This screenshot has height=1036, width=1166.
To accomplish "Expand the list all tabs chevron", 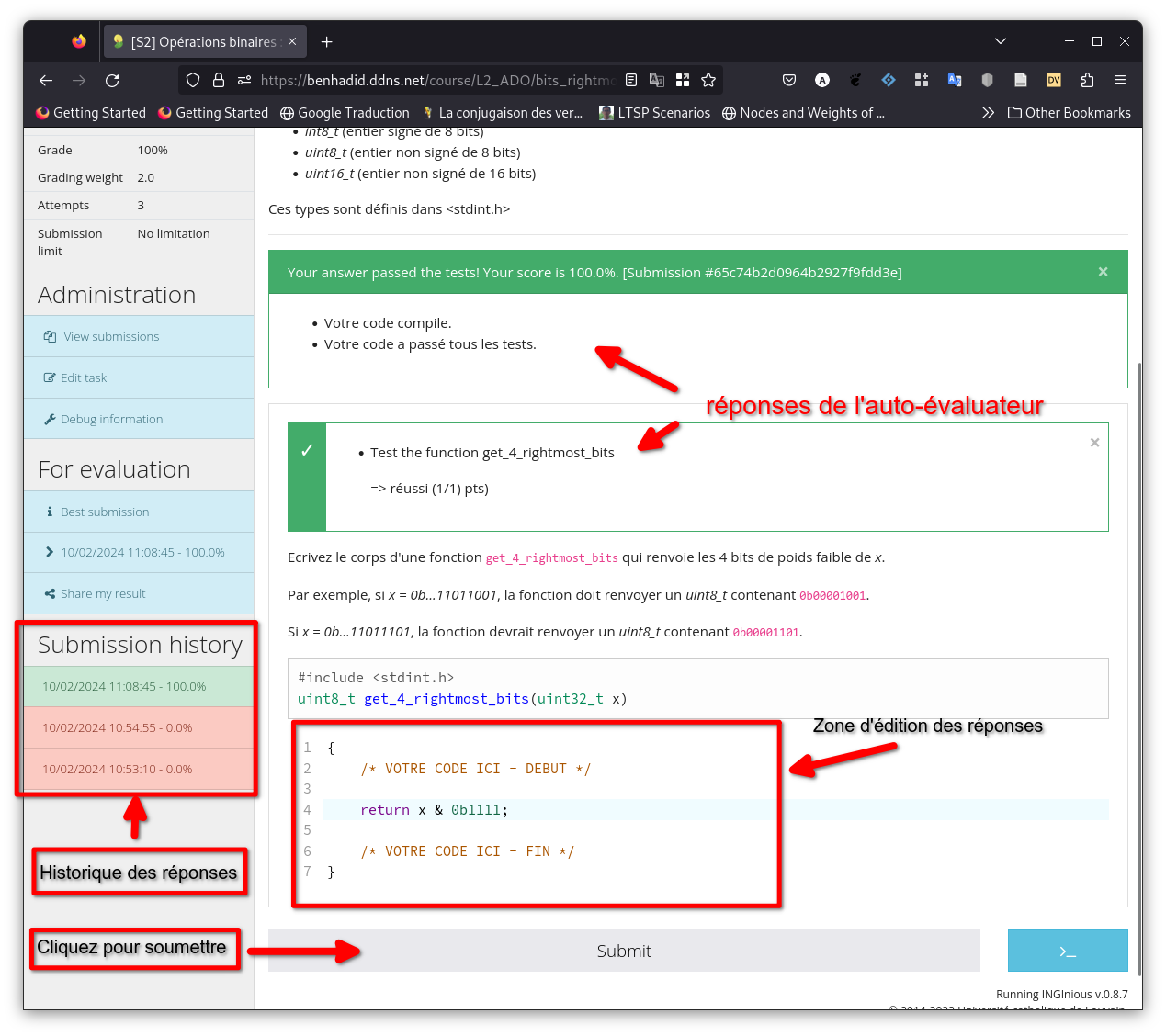I will pyautogui.click(x=1001, y=41).
